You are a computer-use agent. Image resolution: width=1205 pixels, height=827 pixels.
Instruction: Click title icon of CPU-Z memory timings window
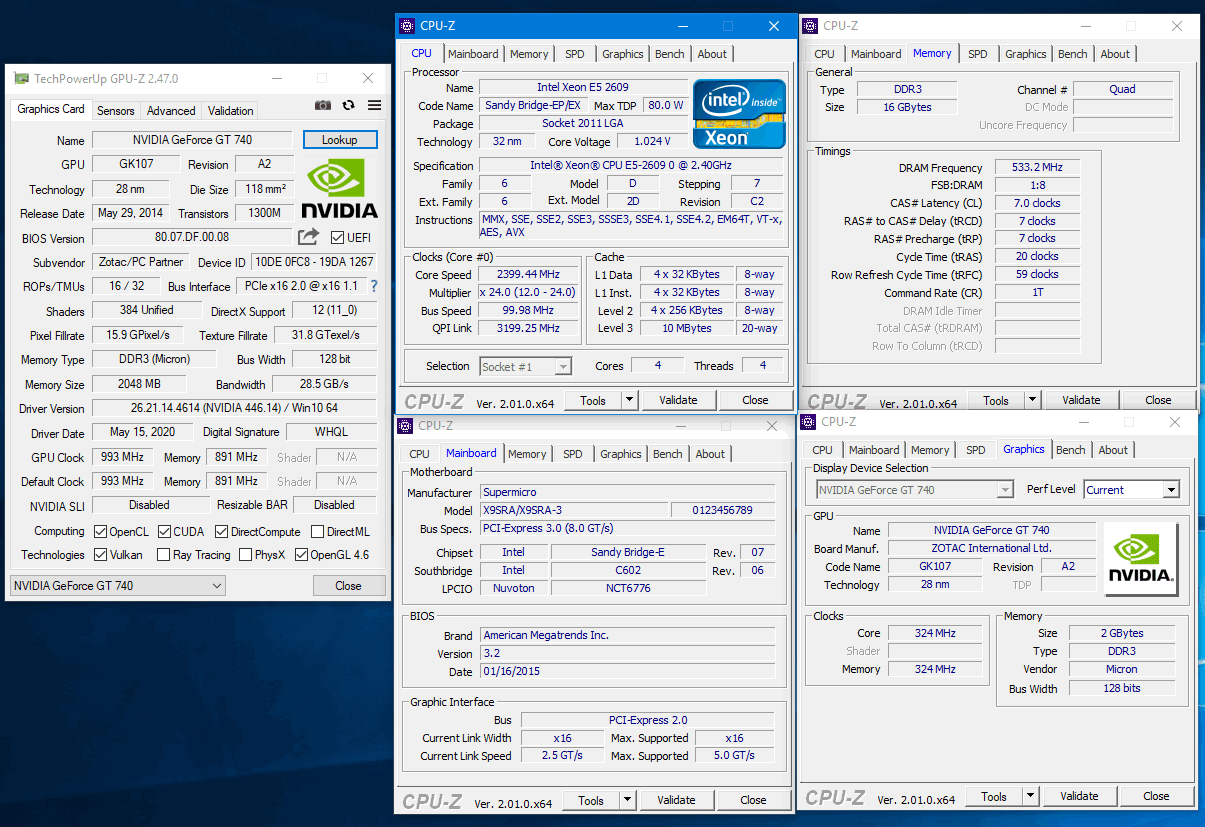pyautogui.click(x=809, y=26)
